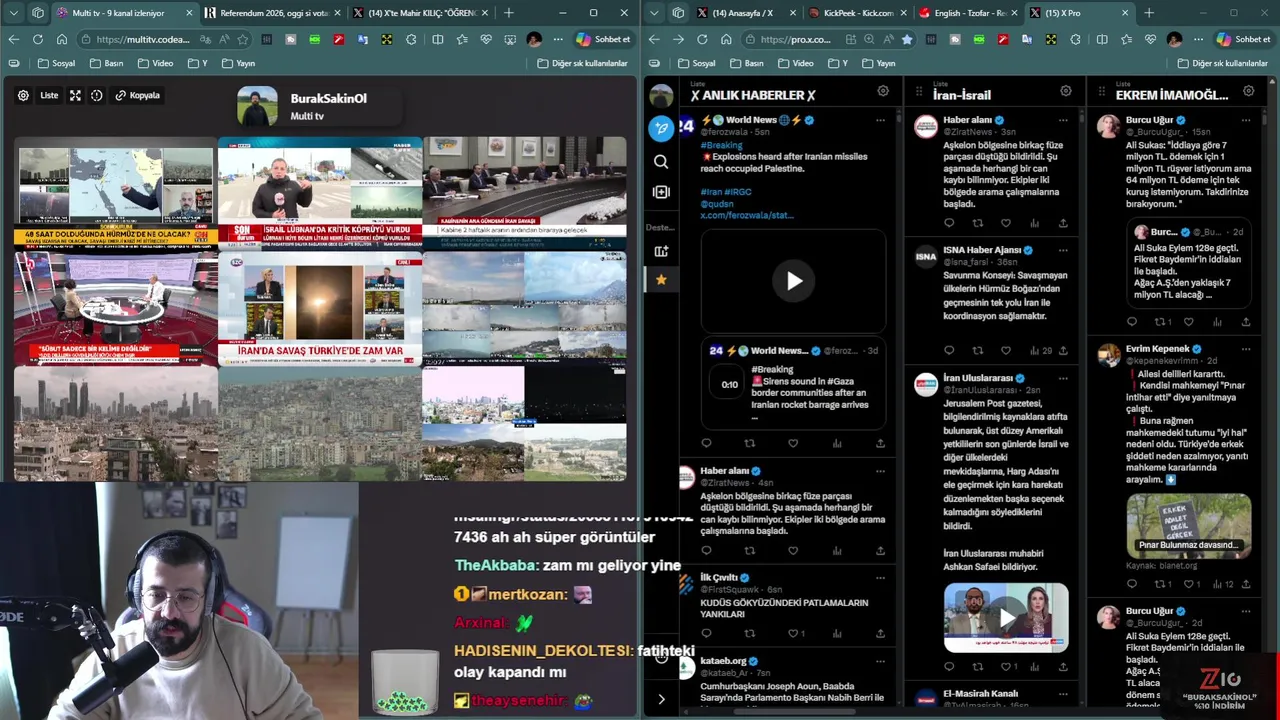Open tab search chevron in left browser window
Viewport: 1280px width, 720px height.
[13, 13]
